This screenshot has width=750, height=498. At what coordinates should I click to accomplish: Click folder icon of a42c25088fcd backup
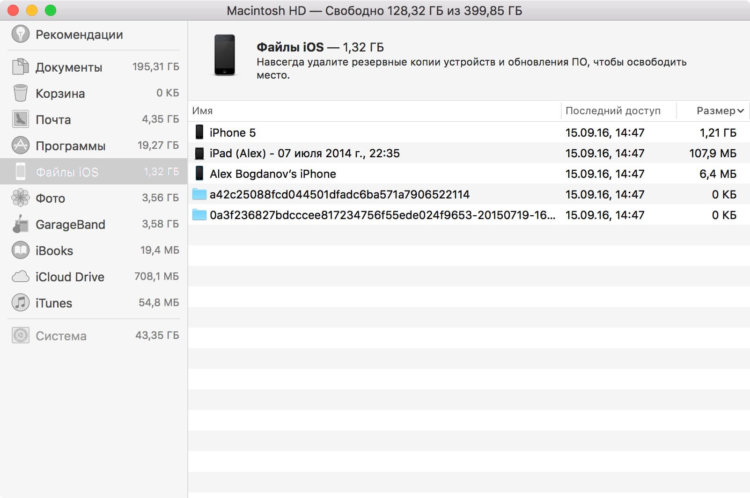pos(199,194)
